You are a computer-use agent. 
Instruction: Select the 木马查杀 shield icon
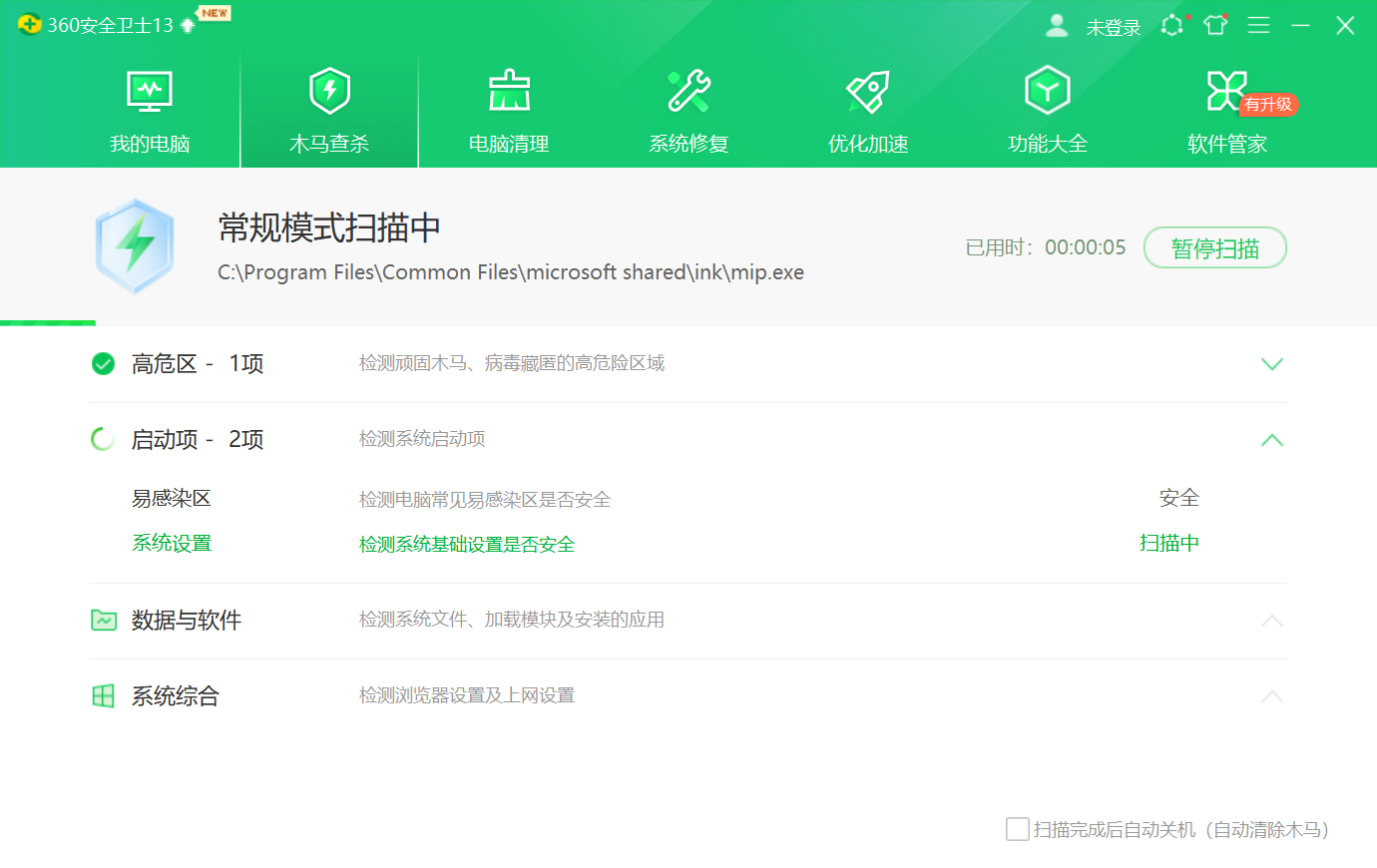329,91
